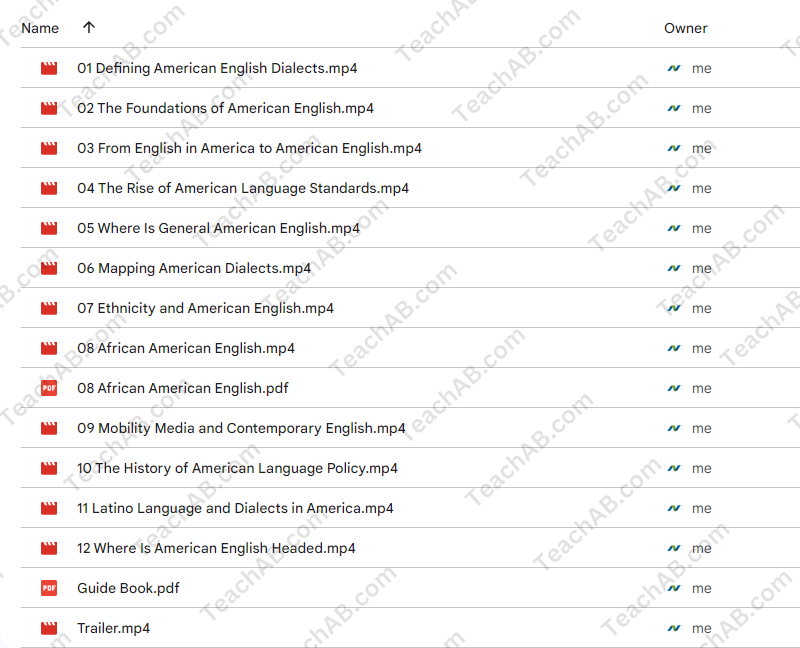Sort by the Name column header
The height and width of the screenshot is (648, 800).
[x=40, y=28]
